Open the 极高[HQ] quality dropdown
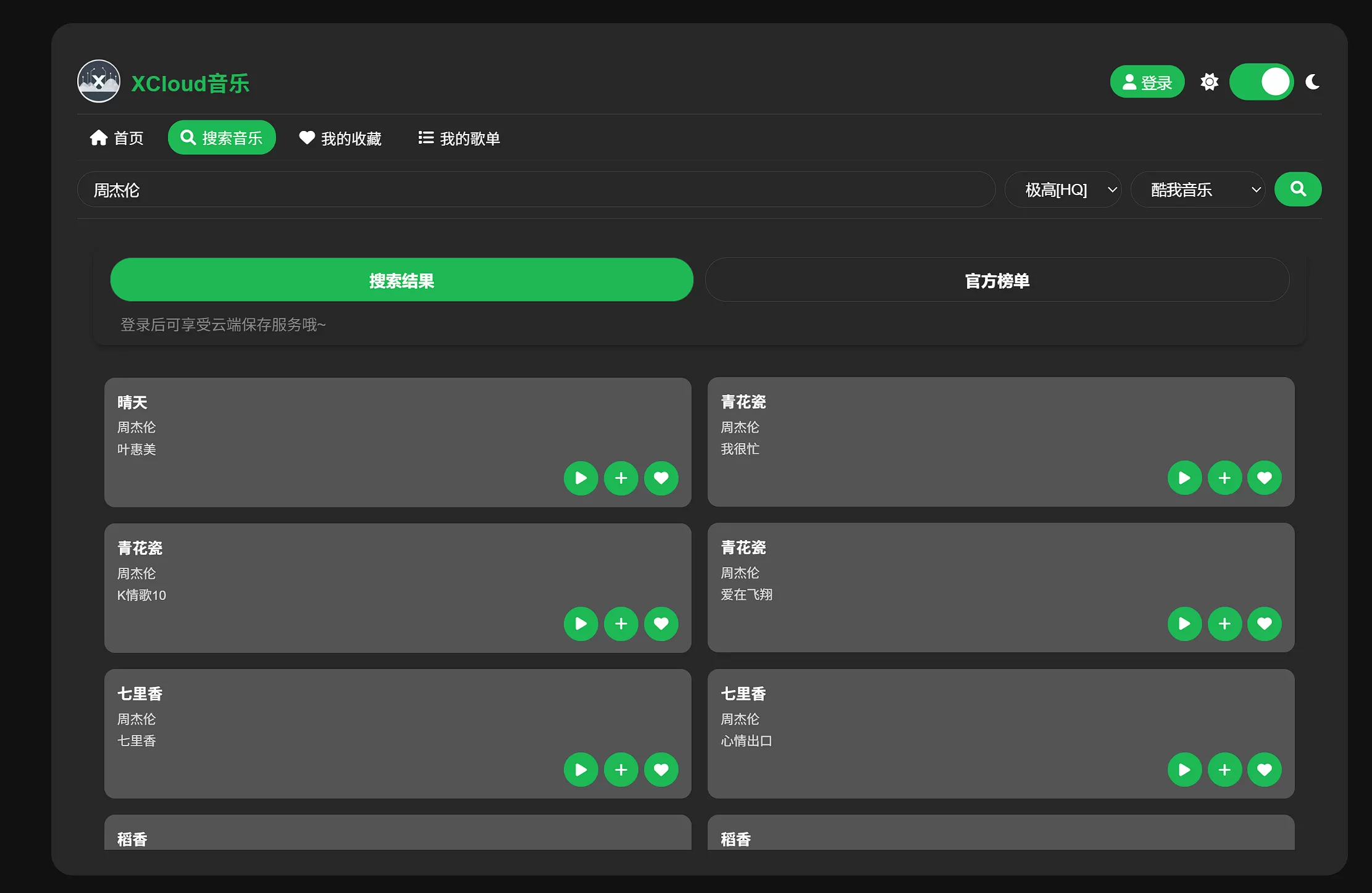This screenshot has width=1372, height=893. (x=1063, y=189)
